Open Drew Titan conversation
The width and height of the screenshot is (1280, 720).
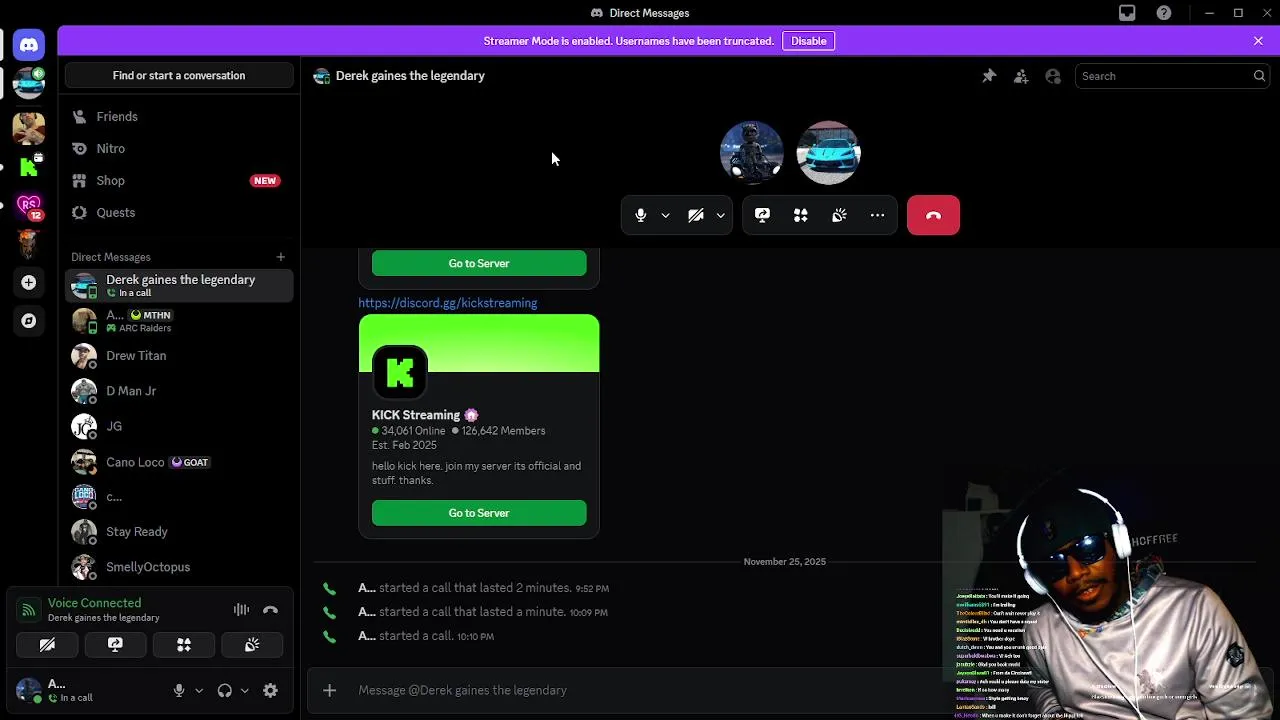pyautogui.click(x=179, y=356)
